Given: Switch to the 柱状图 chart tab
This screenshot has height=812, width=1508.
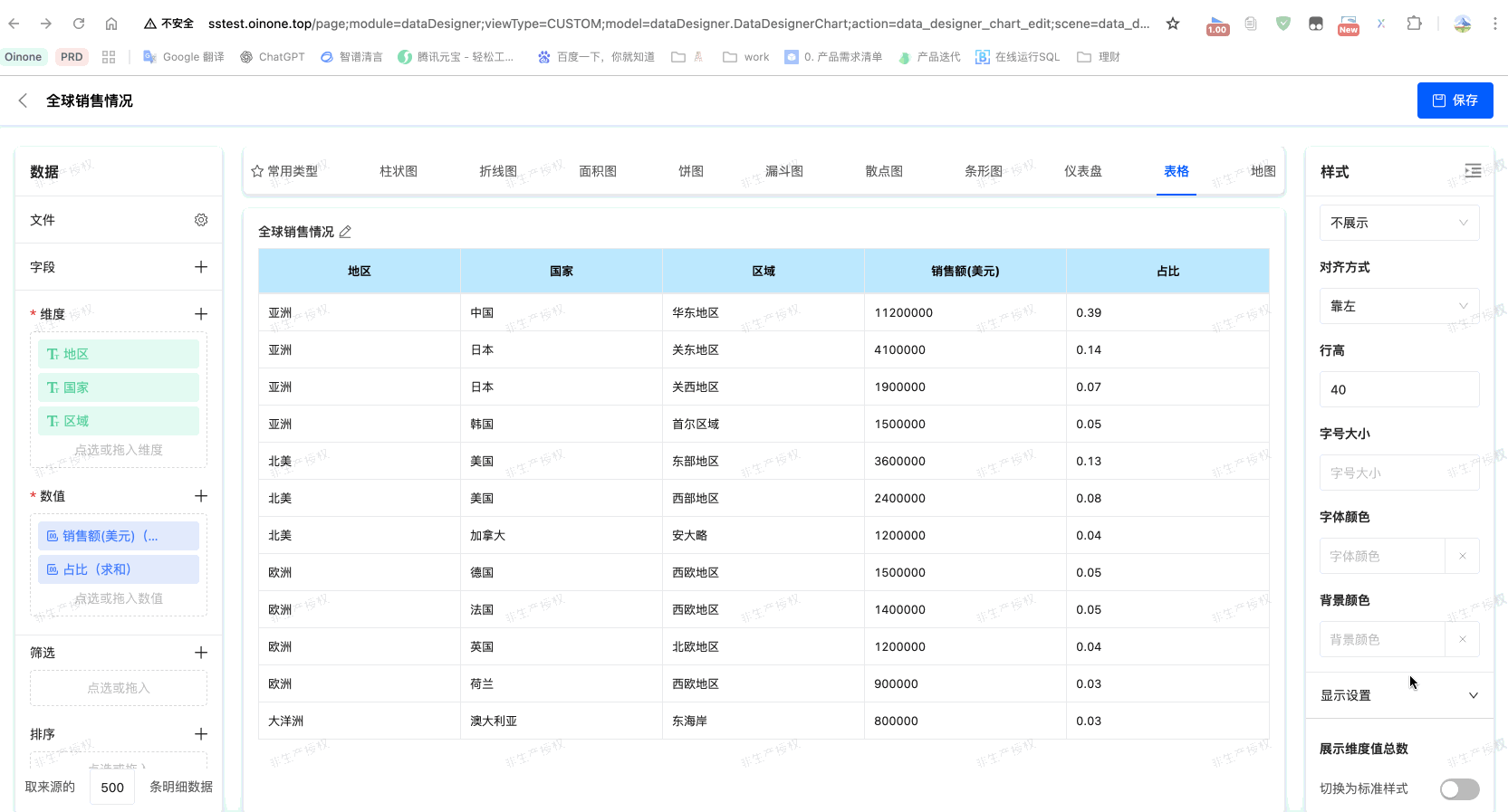Looking at the screenshot, I should [399, 171].
